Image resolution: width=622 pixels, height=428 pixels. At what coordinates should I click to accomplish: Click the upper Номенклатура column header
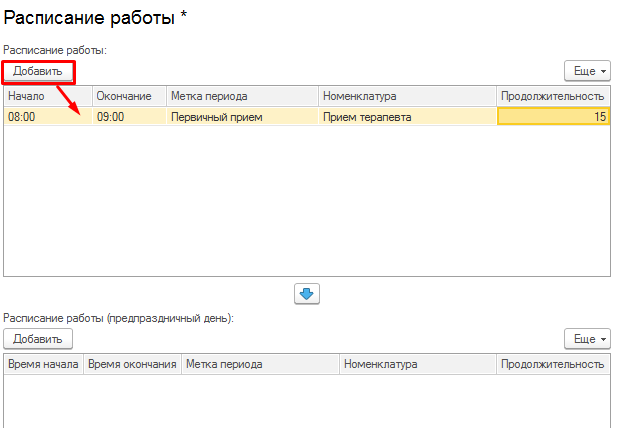406,96
